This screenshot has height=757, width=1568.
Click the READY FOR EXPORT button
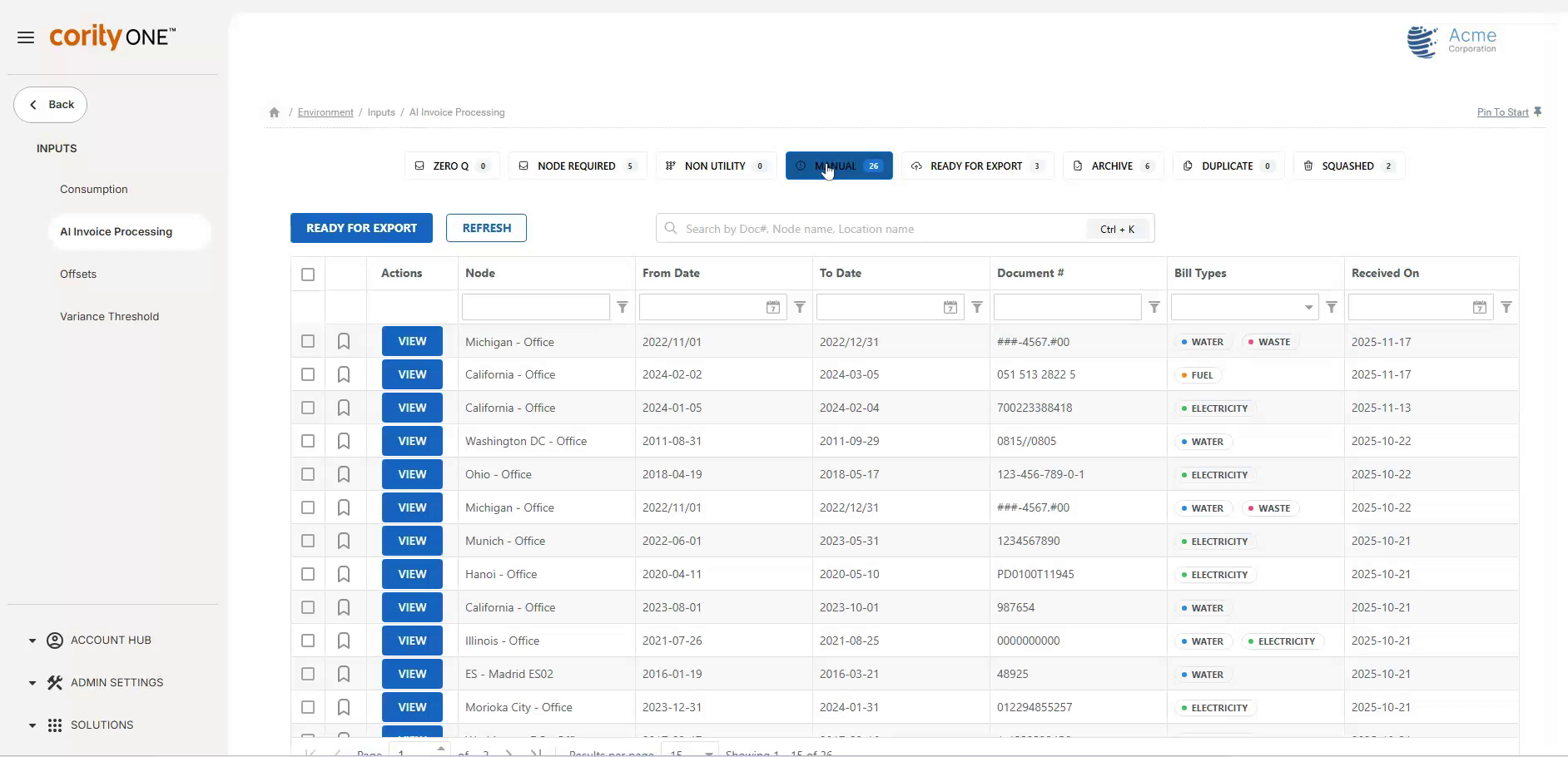[361, 228]
